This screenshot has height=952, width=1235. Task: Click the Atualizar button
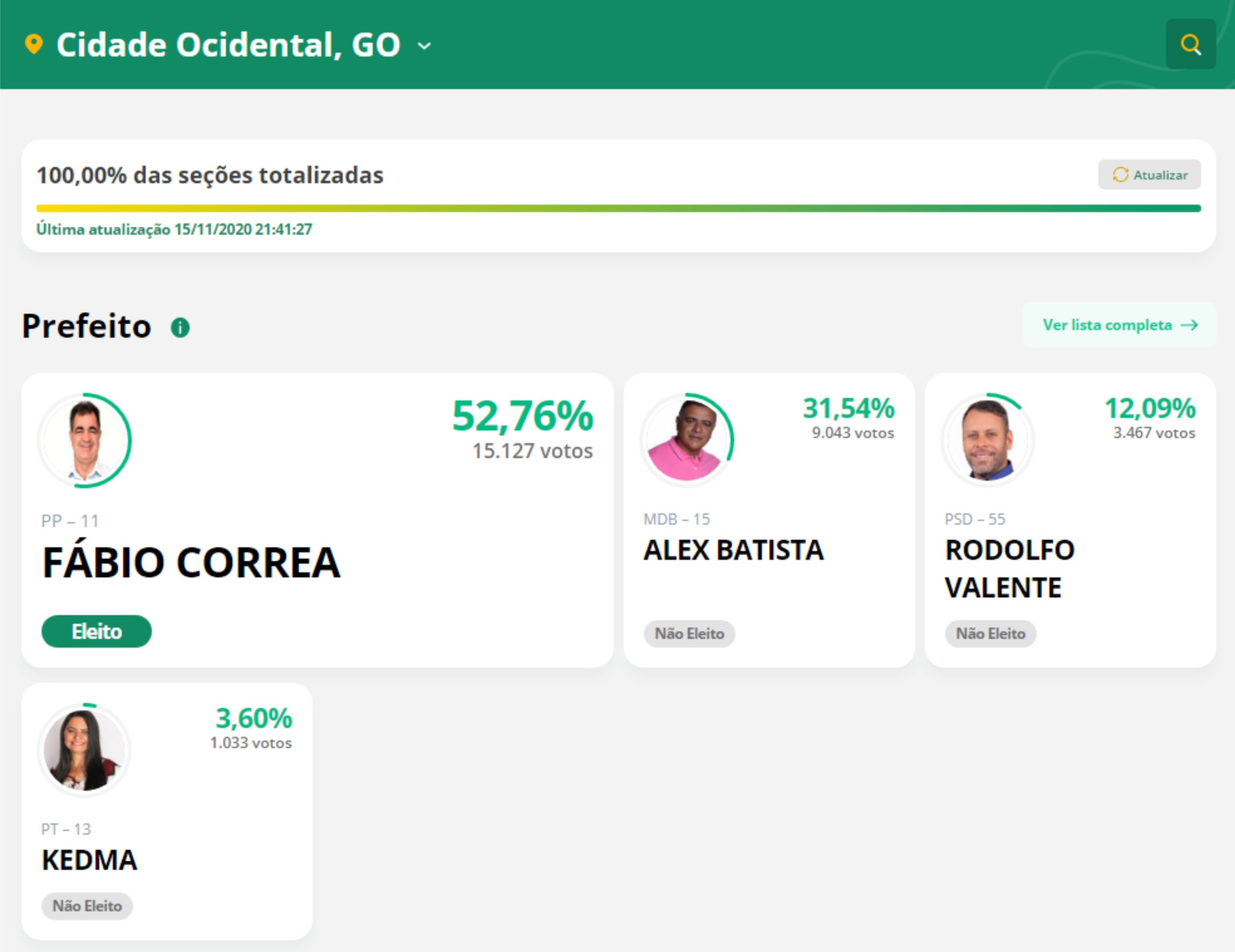[1149, 175]
